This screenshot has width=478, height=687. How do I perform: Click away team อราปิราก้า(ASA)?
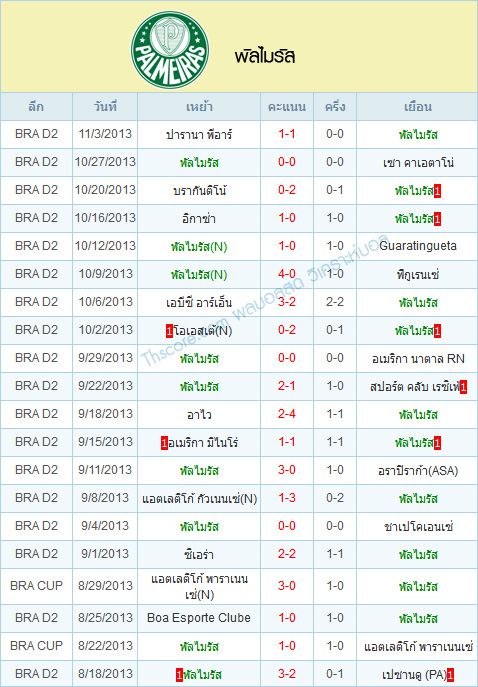point(418,471)
